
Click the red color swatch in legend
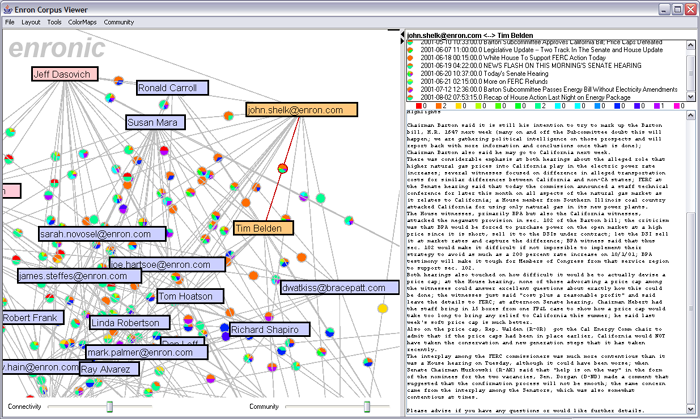(x=418, y=106)
